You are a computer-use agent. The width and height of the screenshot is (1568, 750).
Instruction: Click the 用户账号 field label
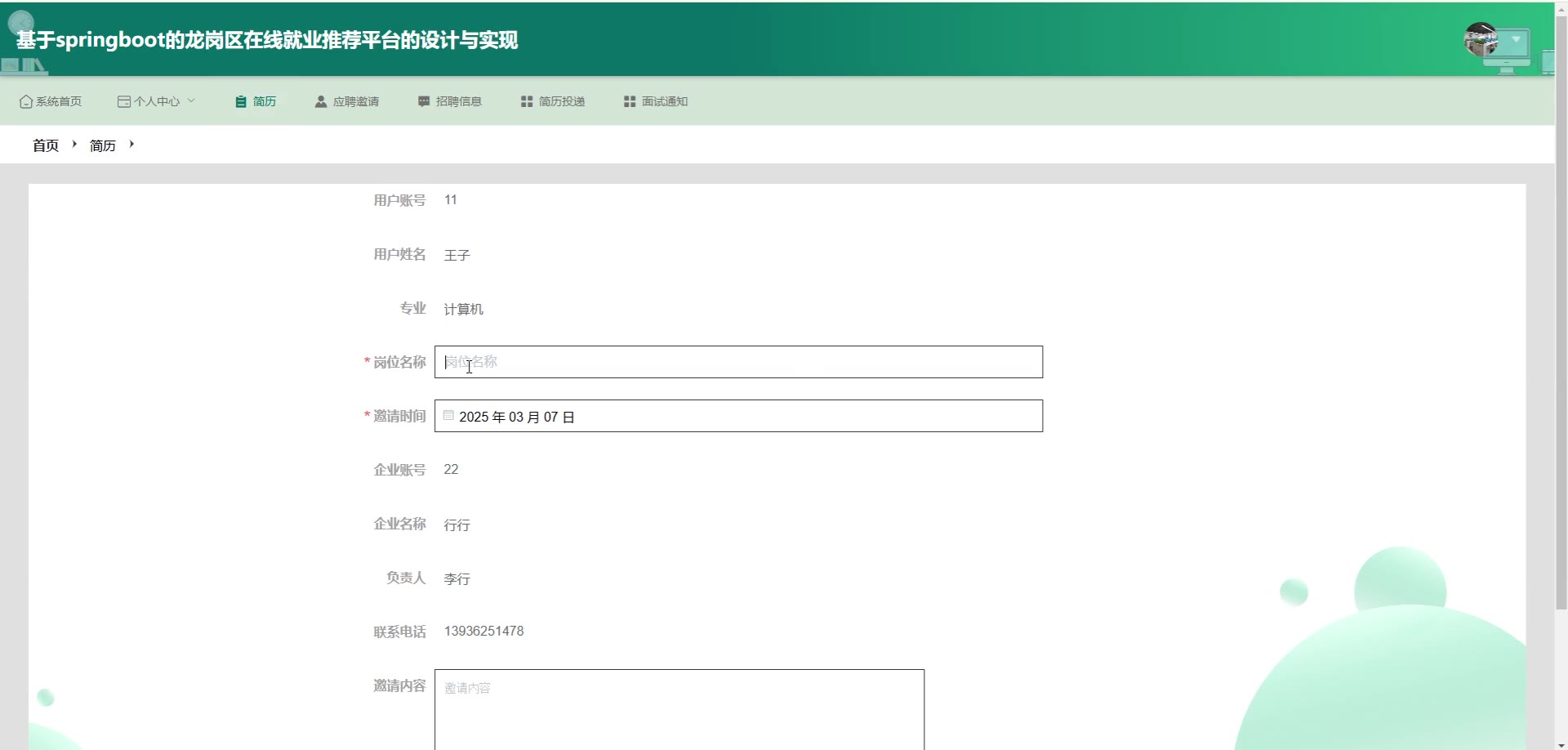pyautogui.click(x=400, y=200)
